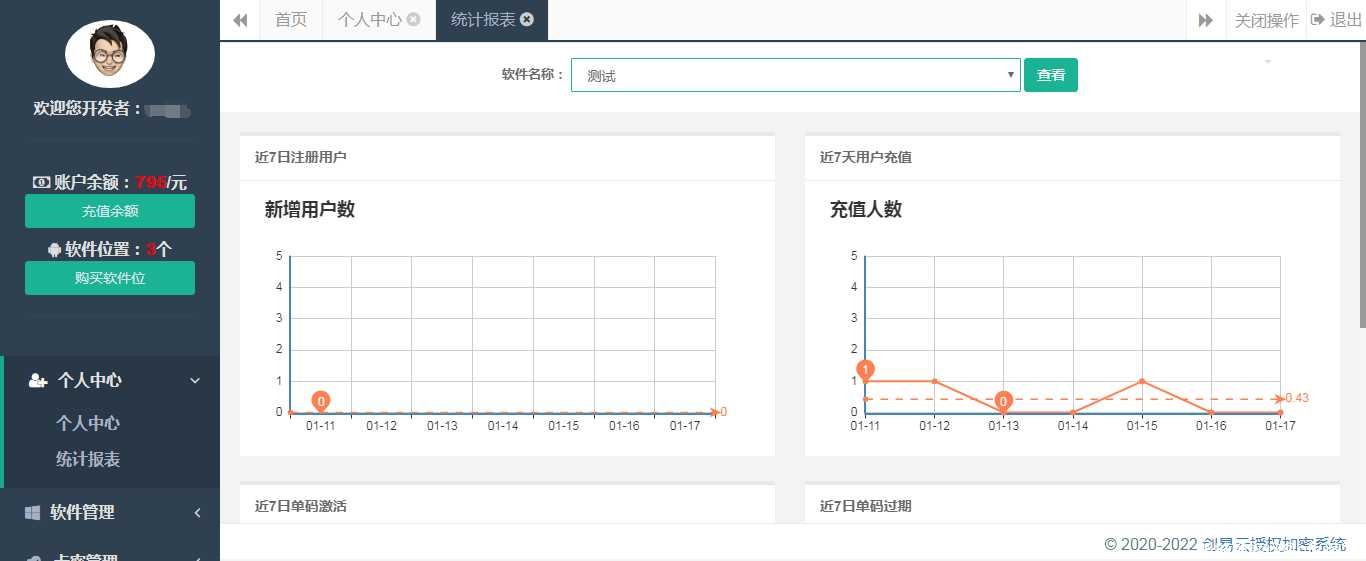Open 个人中心 sidebar sub-item
This screenshot has height=561, width=1366.
click(x=88, y=423)
